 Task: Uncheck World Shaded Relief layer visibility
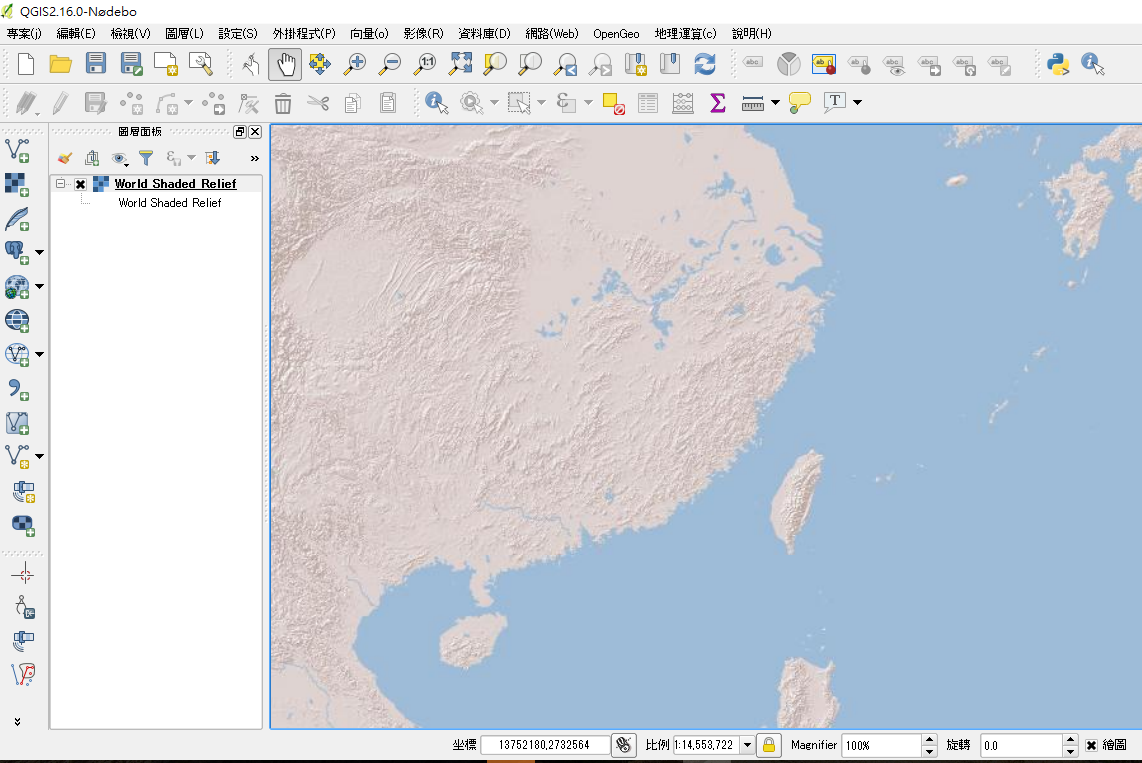81,184
